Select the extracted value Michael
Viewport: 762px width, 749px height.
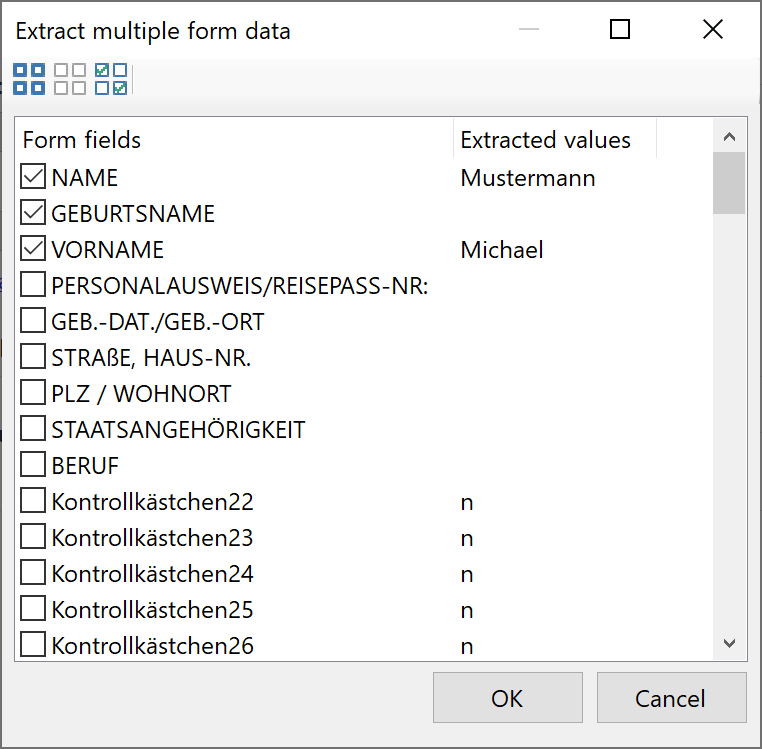coord(502,250)
